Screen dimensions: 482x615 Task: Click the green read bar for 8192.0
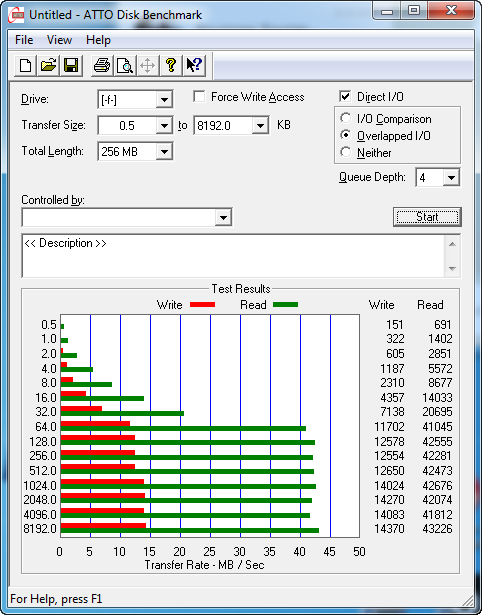tap(189, 531)
